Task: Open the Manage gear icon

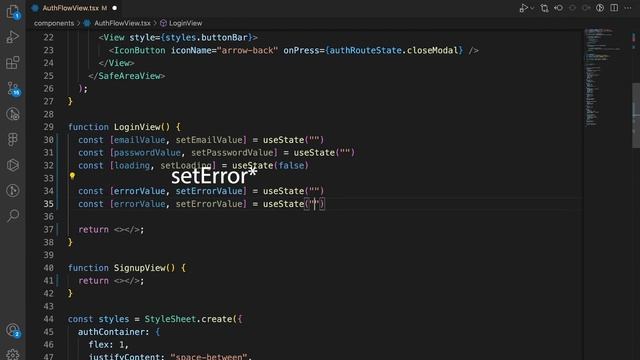Action: (13, 354)
